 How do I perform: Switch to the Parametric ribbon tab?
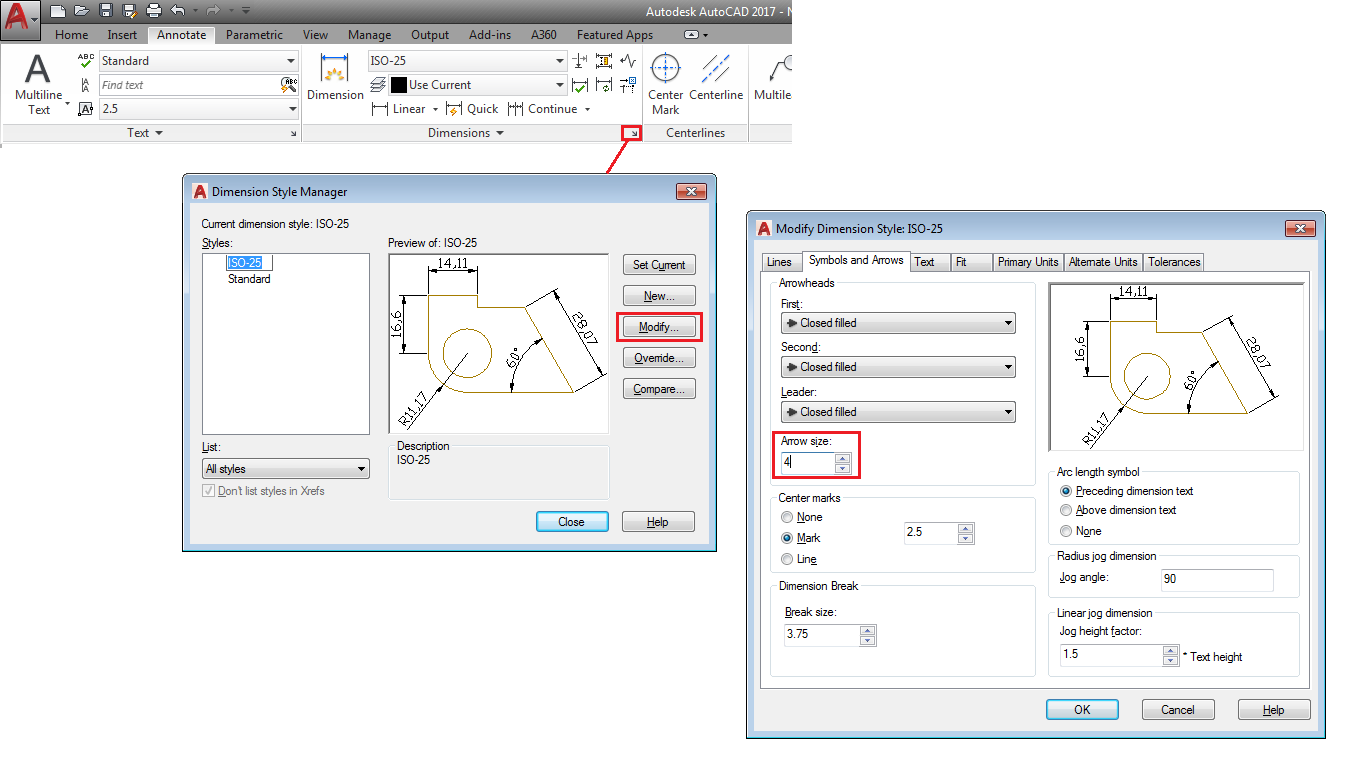click(x=254, y=35)
